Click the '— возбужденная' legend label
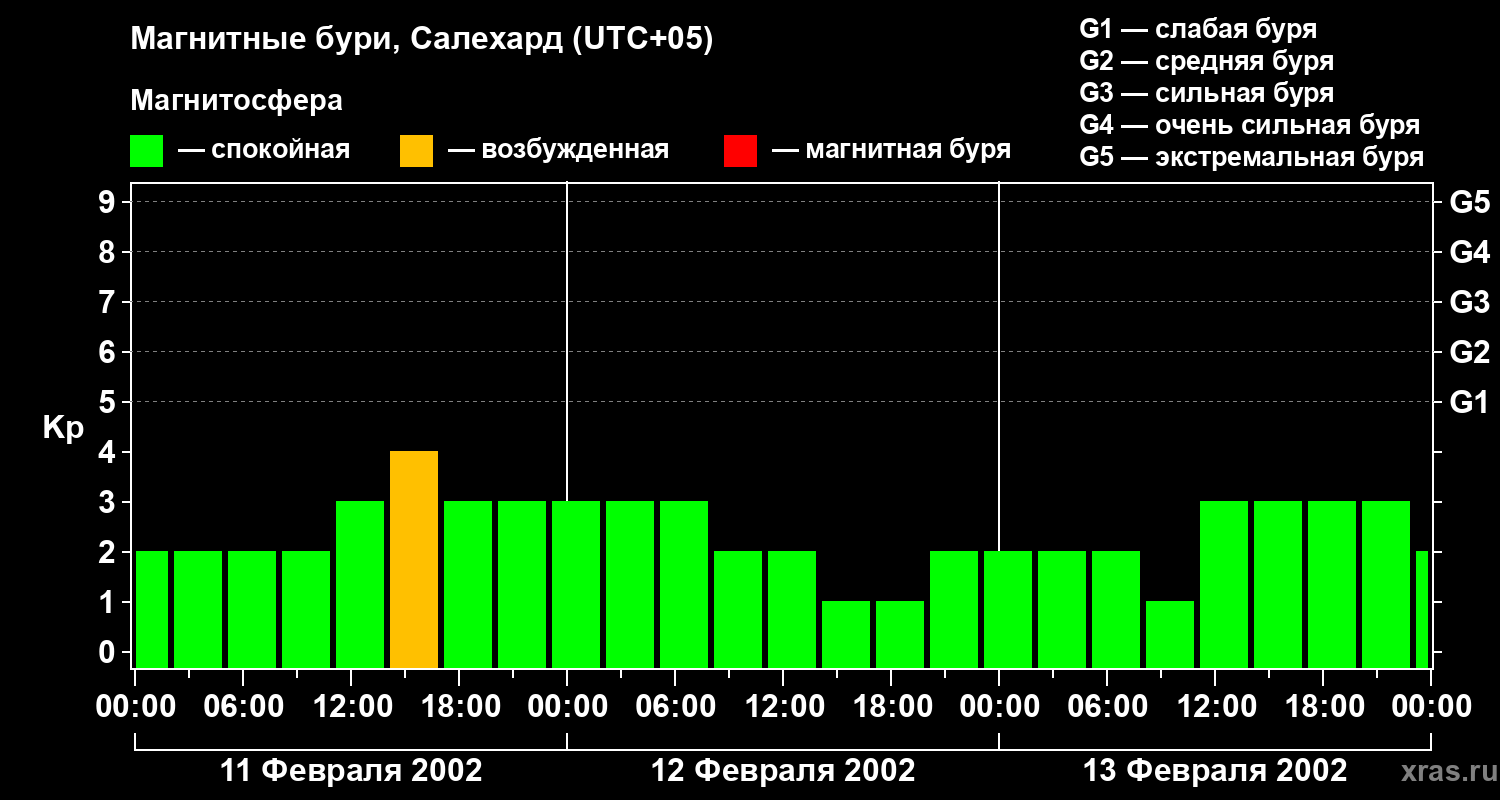The height and width of the screenshot is (800, 1500). click(x=558, y=150)
